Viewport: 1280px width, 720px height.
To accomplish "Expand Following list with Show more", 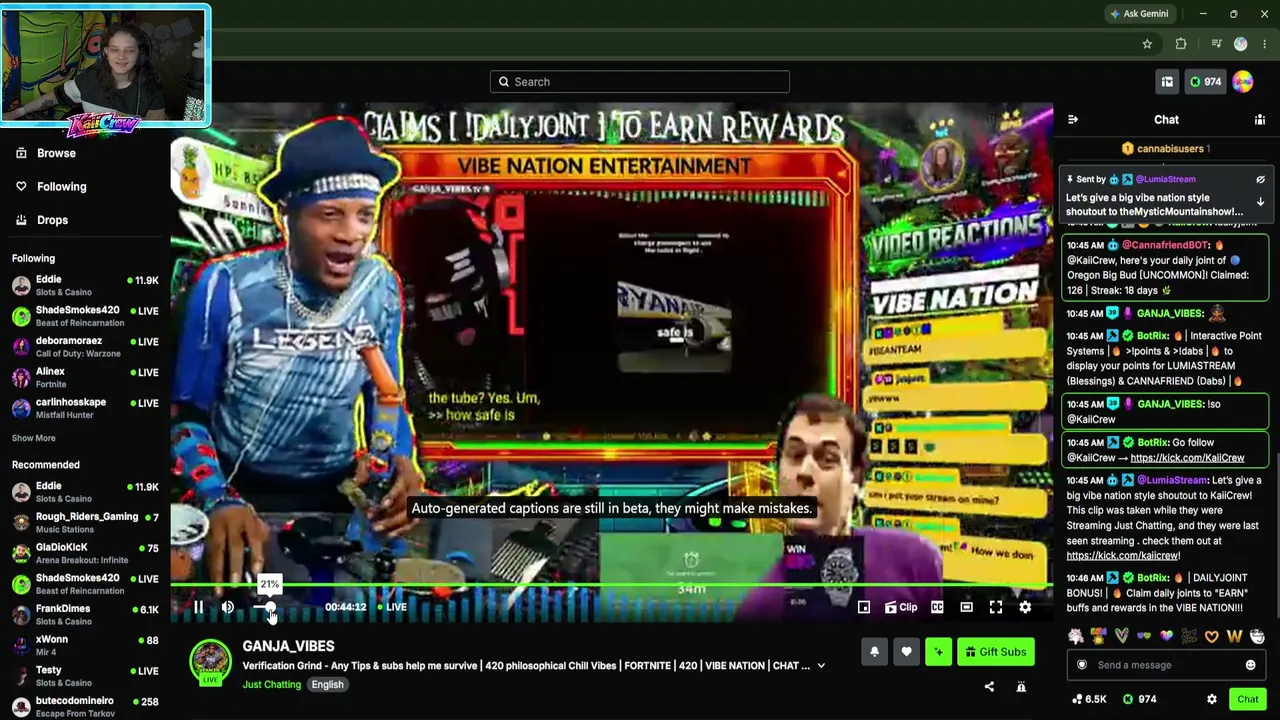I will pos(34,438).
